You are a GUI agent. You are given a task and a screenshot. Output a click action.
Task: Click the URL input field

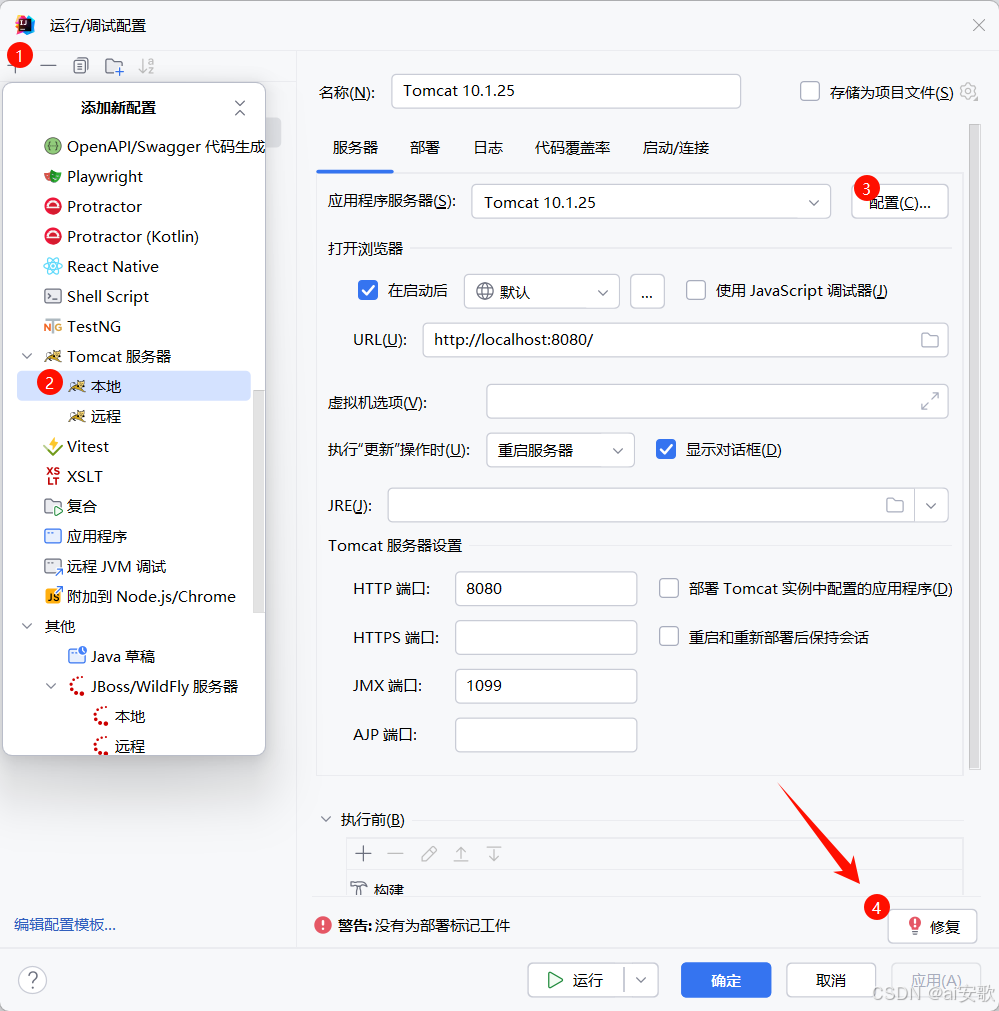[685, 340]
